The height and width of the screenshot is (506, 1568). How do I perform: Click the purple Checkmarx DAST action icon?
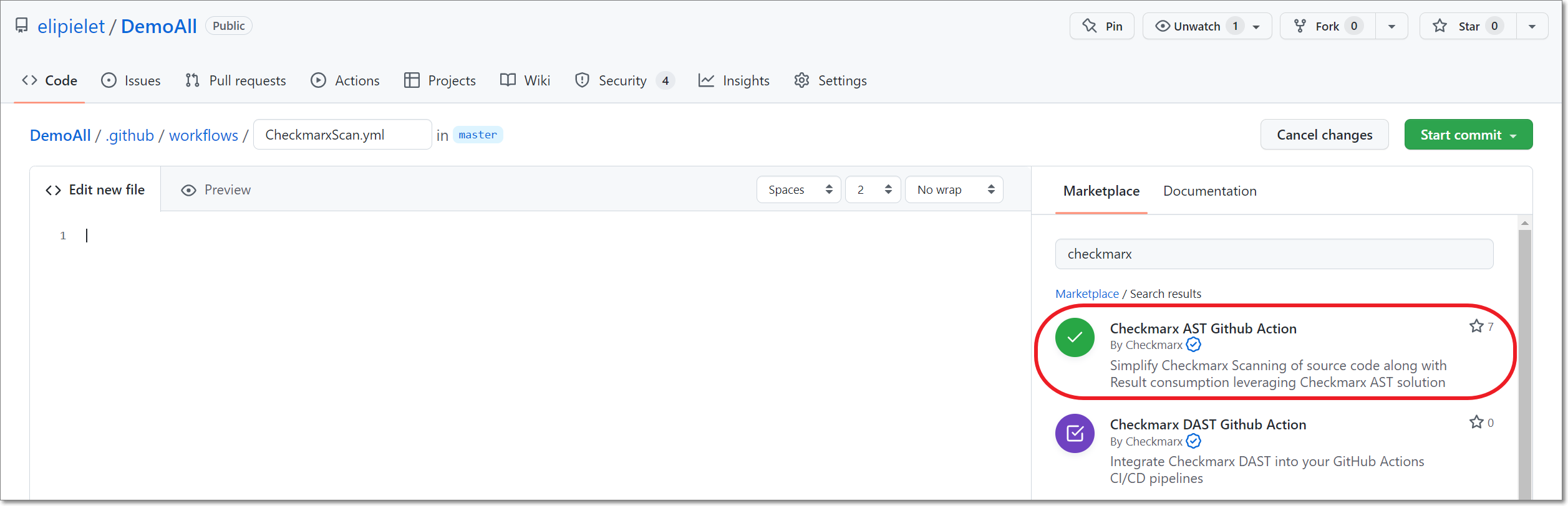[x=1075, y=433]
